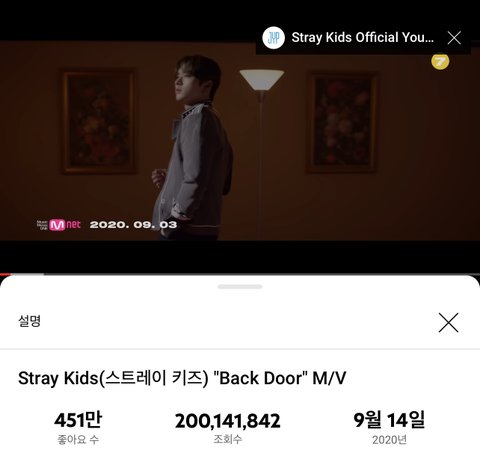Open the Stray Kids Official YouTube channel title
This screenshot has width=480, height=459.
coord(363,38)
